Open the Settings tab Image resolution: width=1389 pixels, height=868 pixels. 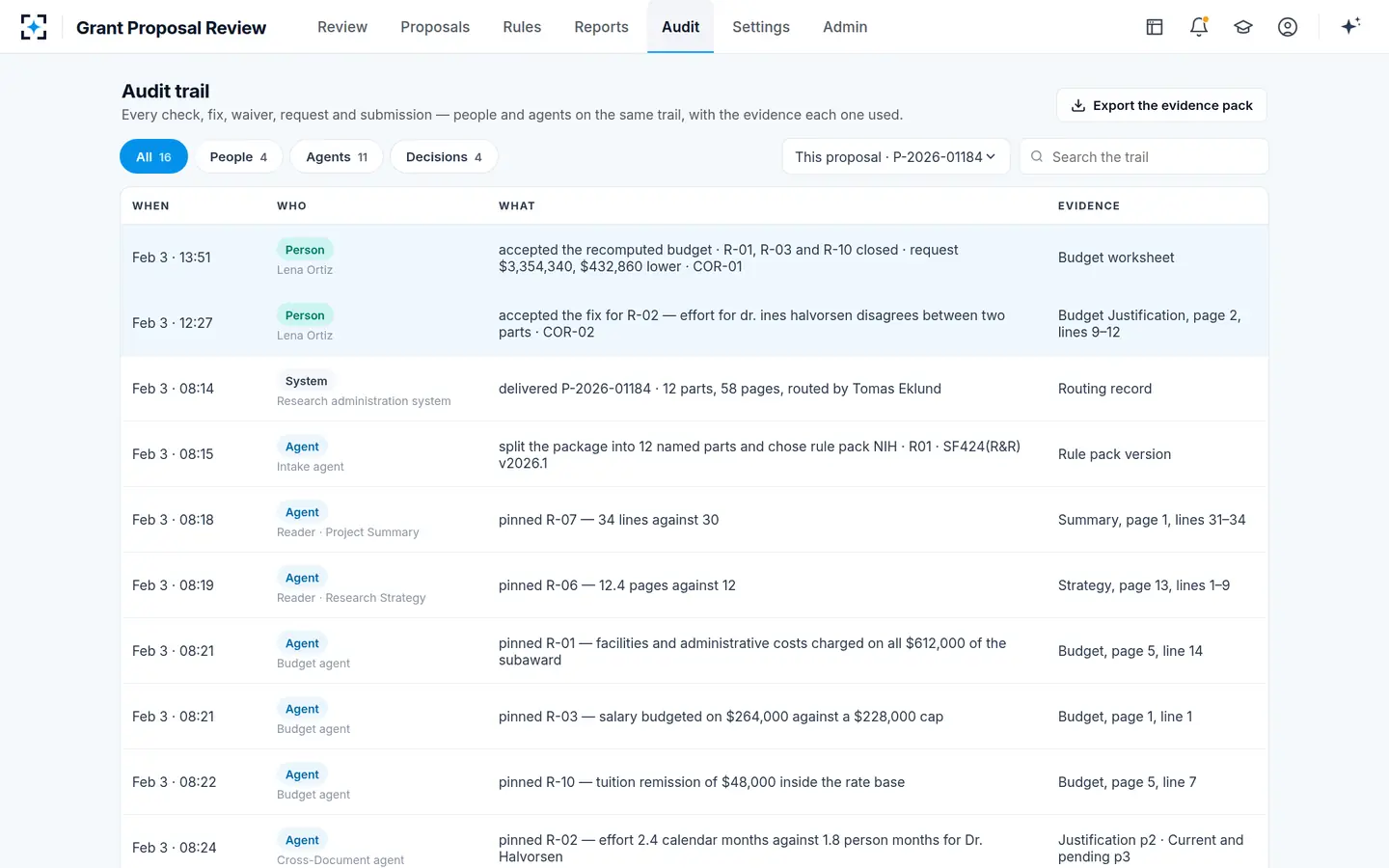(x=761, y=27)
